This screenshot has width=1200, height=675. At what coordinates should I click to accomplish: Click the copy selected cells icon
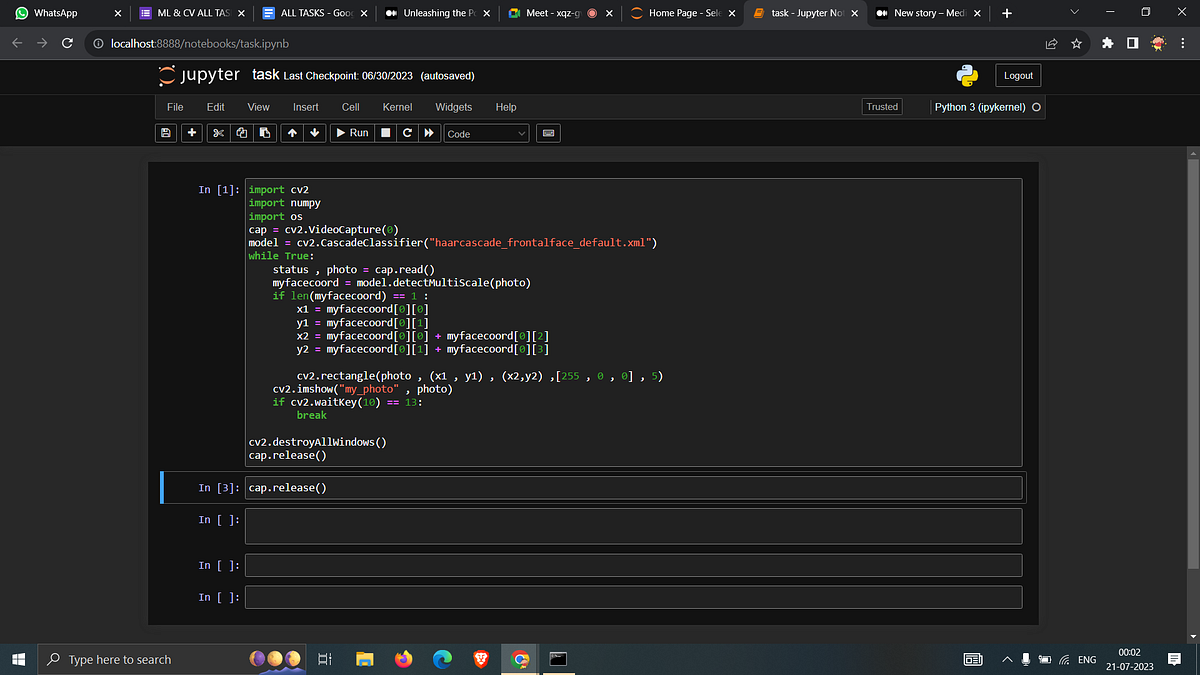[x=241, y=133]
